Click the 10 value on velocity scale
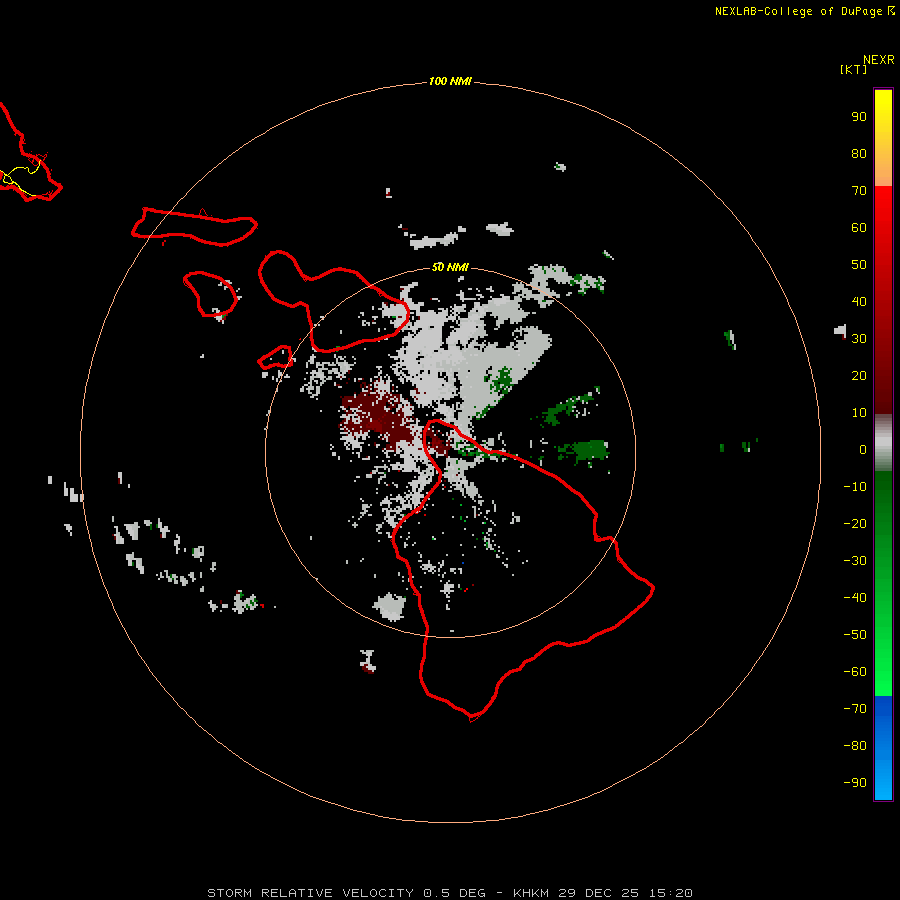The height and width of the screenshot is (900, 900). (859, 413)
